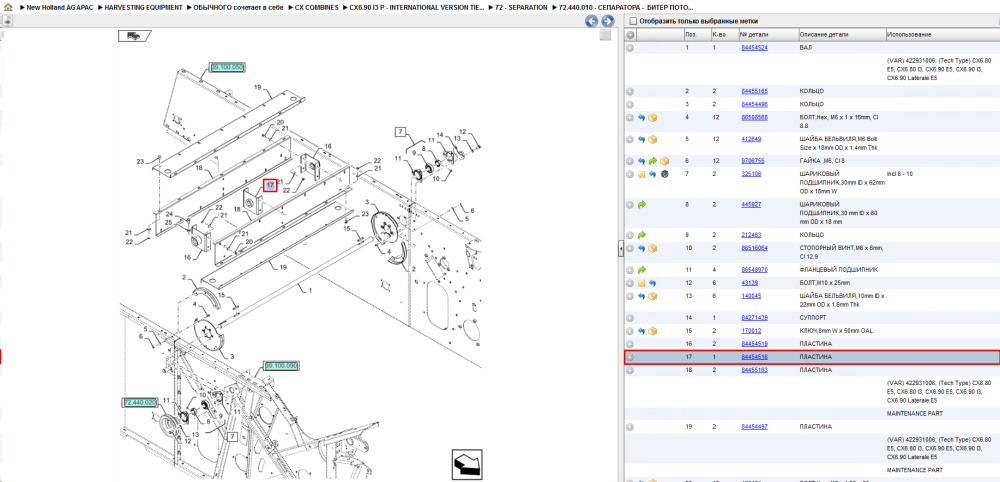Image resolution: width=1000 pixels, height=482 pixels.
Task: Open part number link 84271439
Action: (754, 318)
